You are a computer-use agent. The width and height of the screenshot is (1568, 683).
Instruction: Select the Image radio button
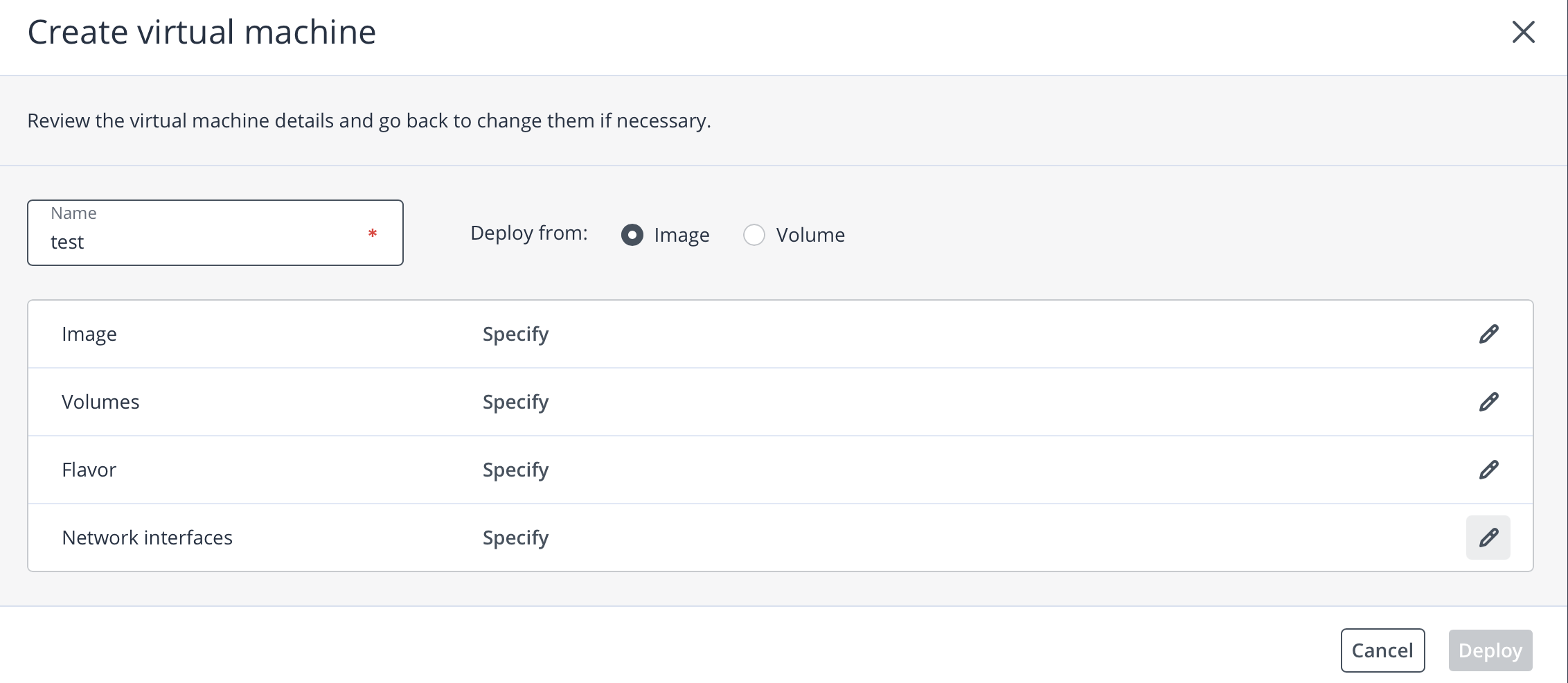point(632,235)
